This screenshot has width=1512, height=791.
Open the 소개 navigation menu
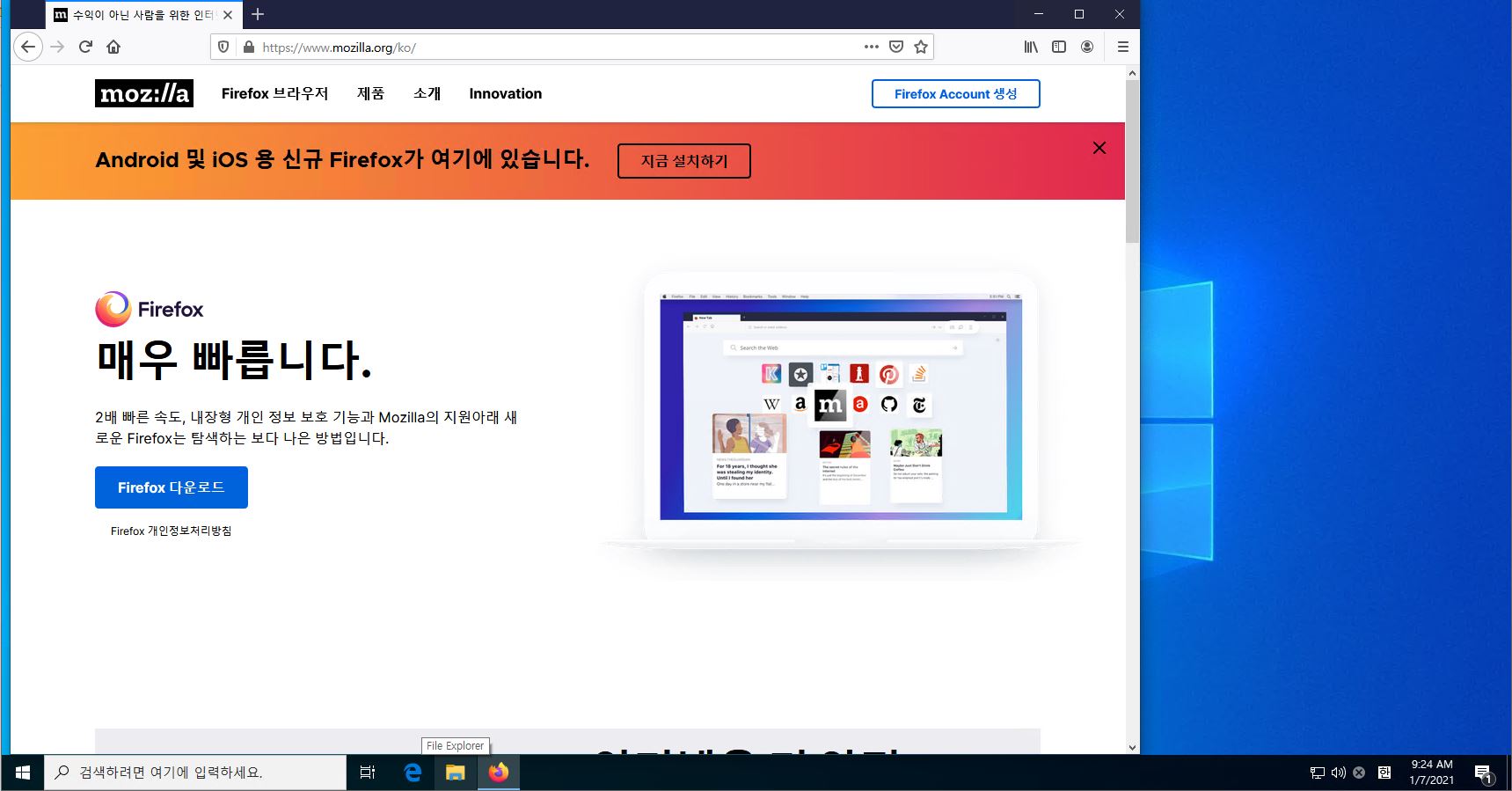(427, 93)
